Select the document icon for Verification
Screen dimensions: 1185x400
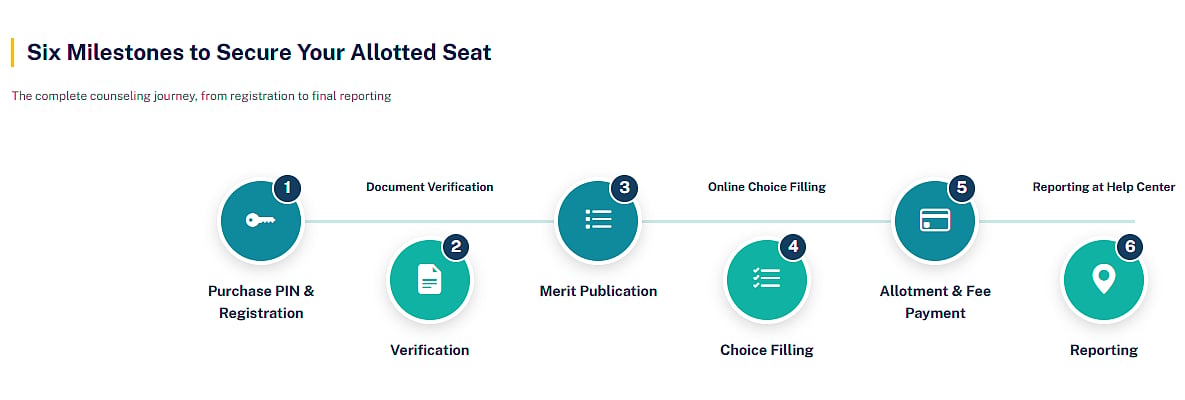point(430,280)
